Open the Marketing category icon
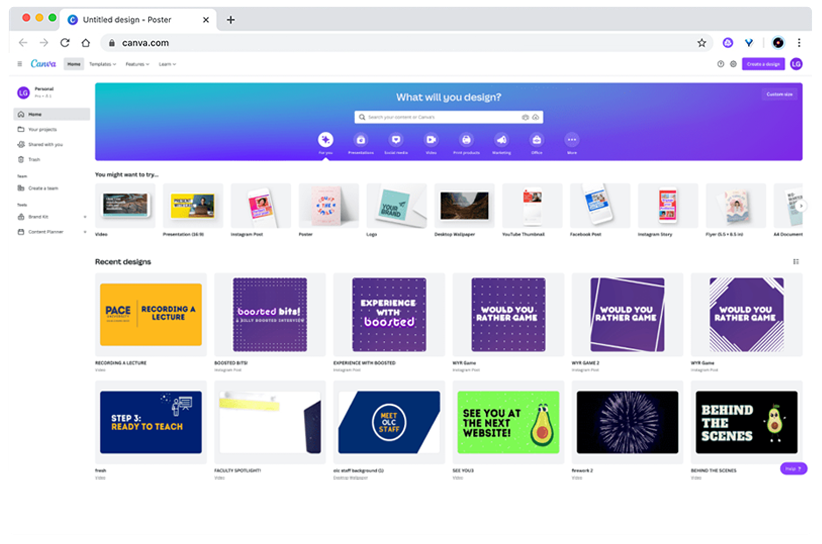 click(x=501, y=139)
